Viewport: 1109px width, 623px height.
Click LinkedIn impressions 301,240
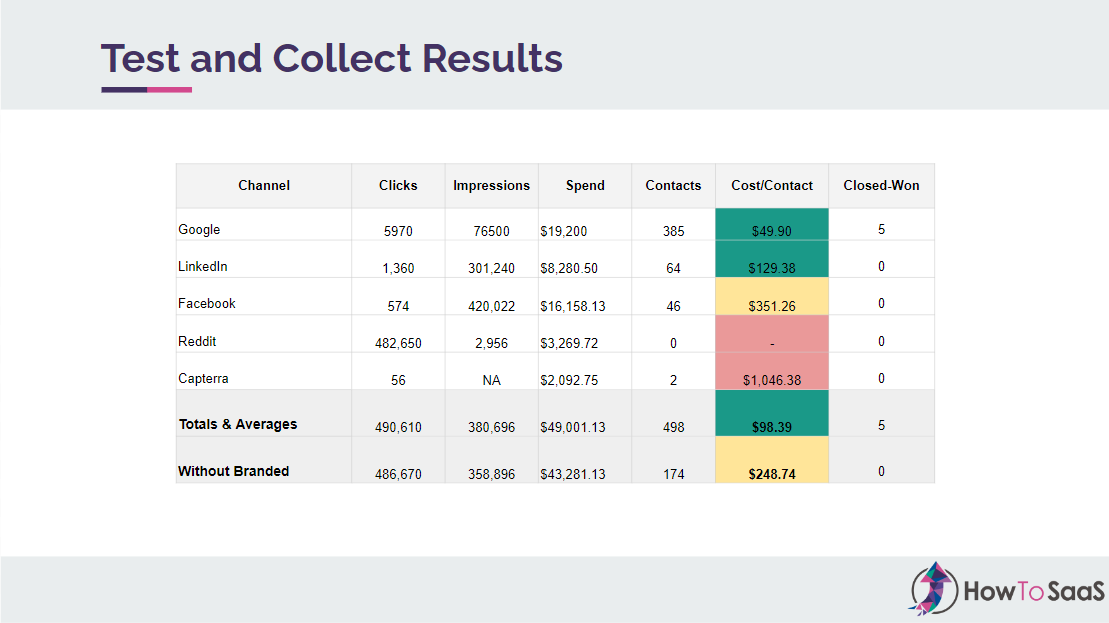[x=492, y=269]
